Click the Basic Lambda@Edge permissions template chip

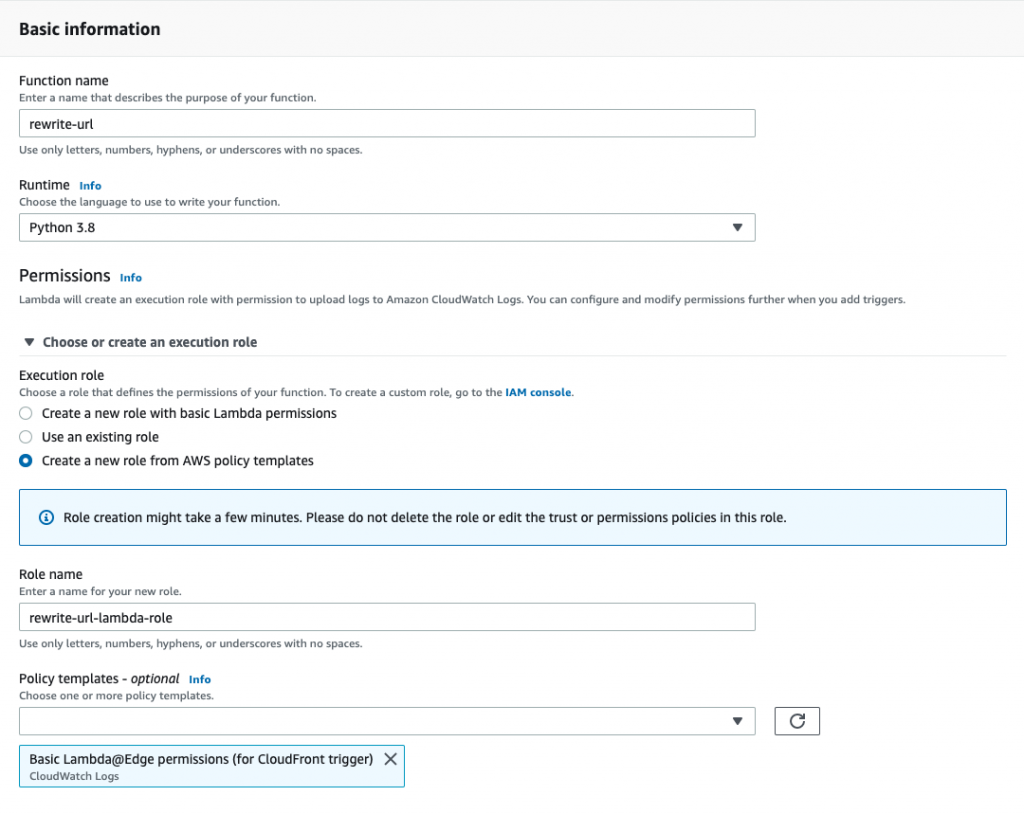click(200, 766)
